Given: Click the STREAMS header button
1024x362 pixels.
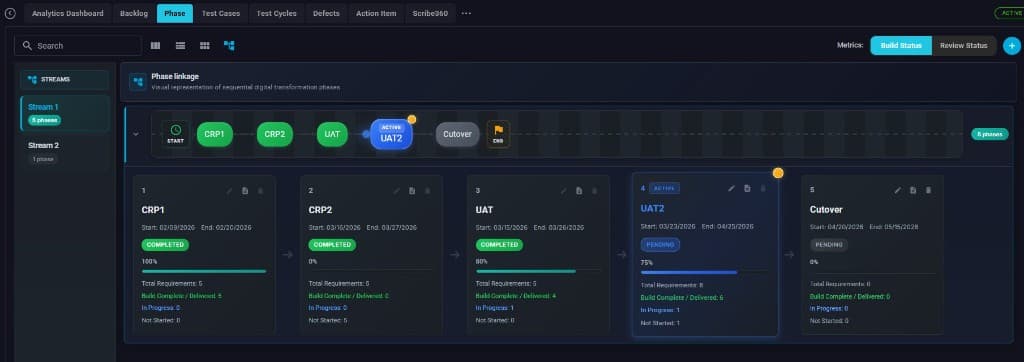Looking at the screenshot, I should click(65, 80).
